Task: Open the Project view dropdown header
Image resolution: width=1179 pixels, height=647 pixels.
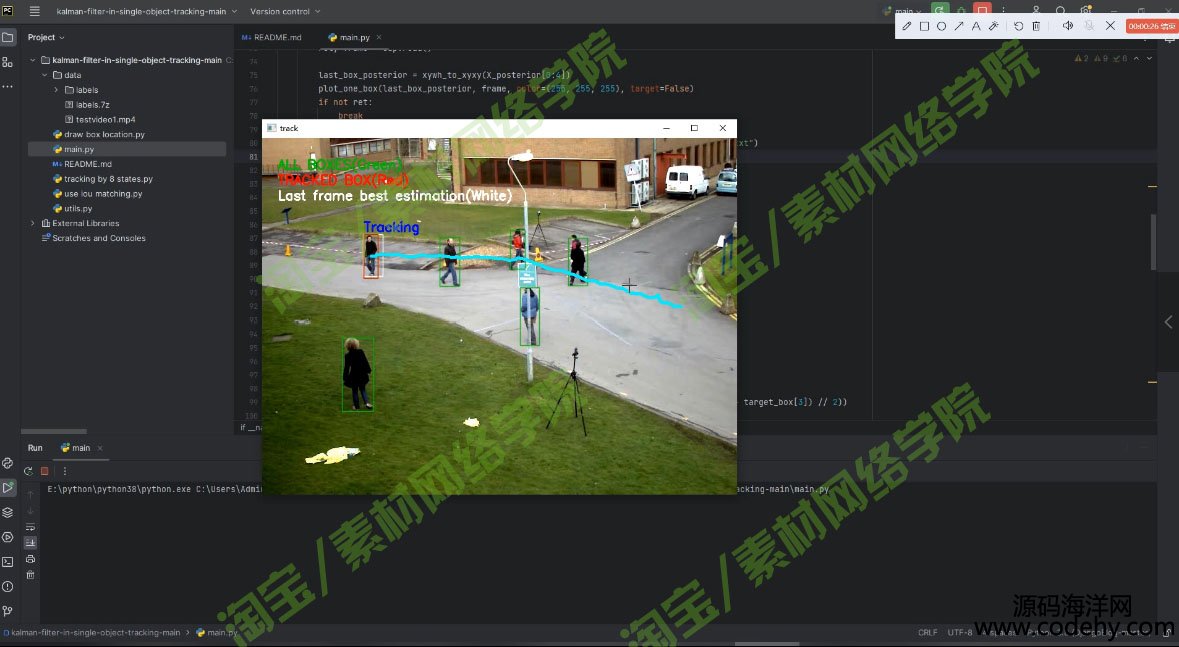Action: [x=46, y=37]
